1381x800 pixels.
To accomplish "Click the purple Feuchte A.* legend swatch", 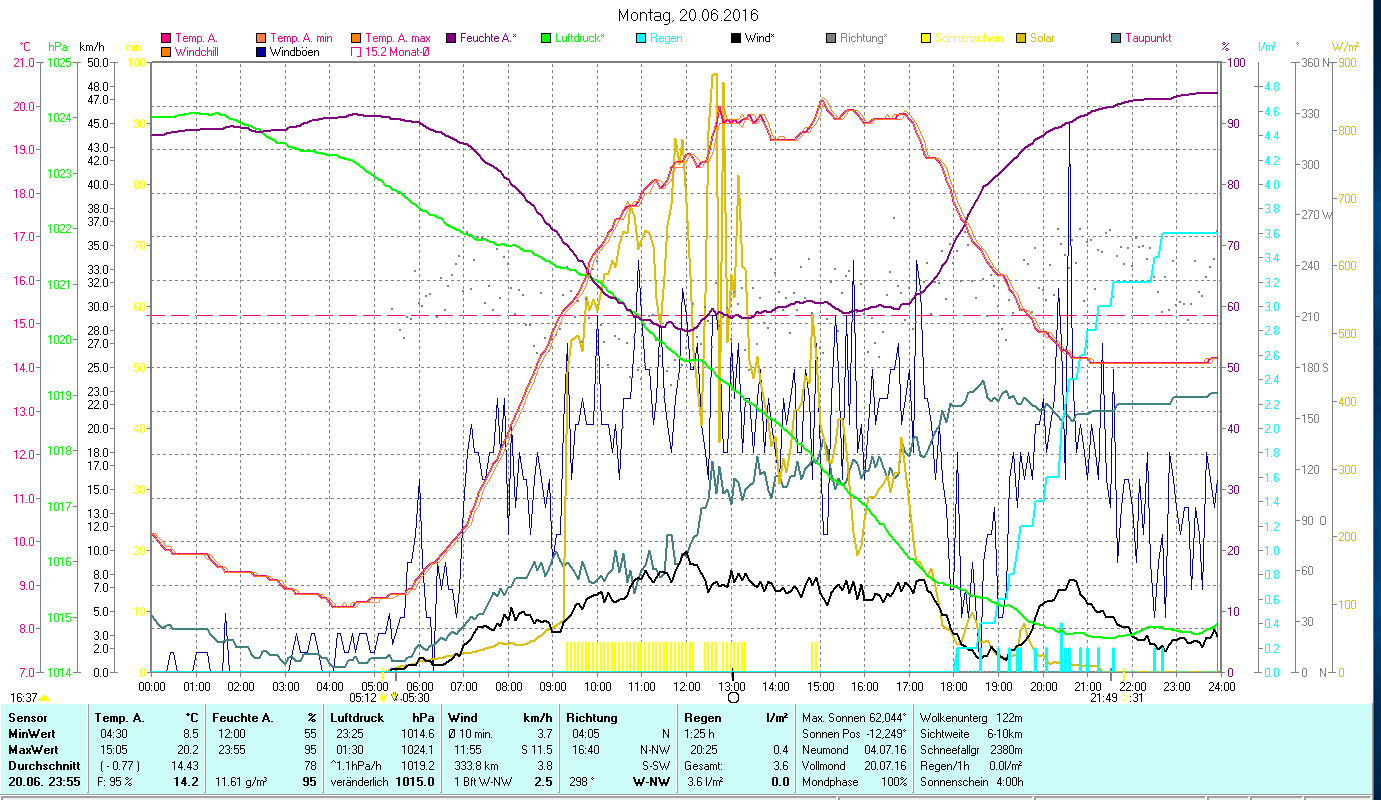I will [452, 39].
